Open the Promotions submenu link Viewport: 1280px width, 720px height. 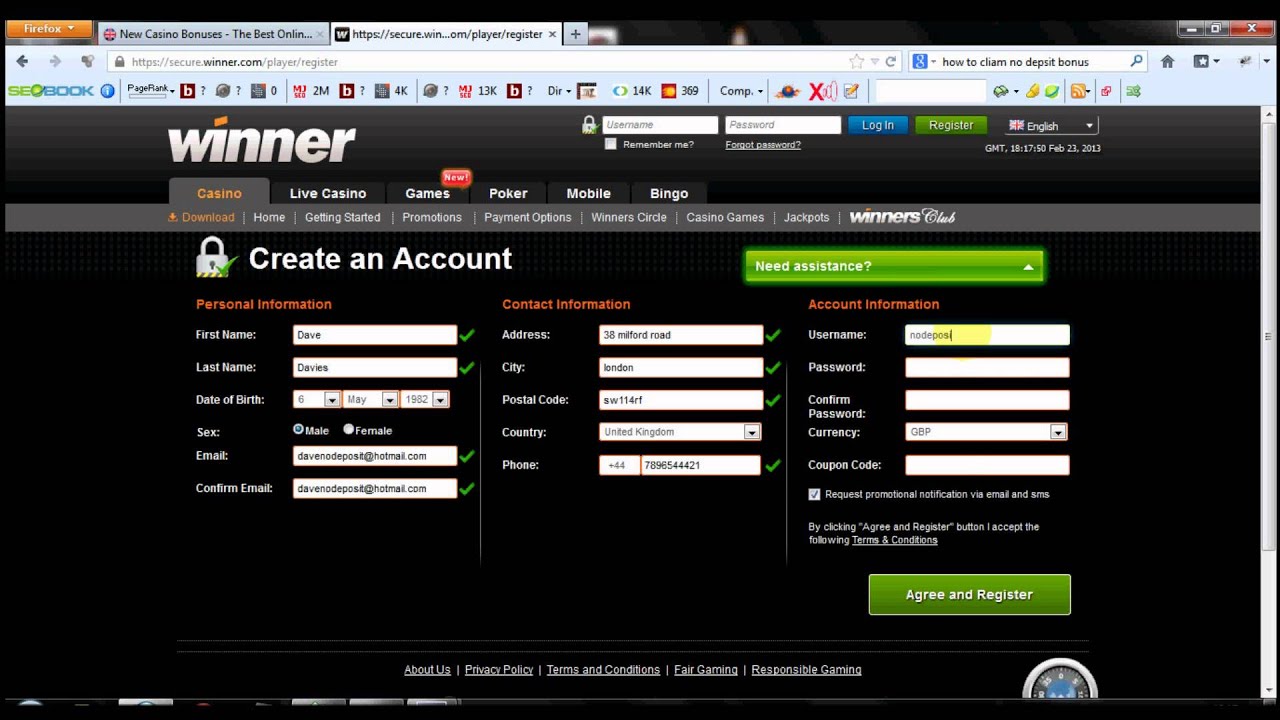(432, 217)
